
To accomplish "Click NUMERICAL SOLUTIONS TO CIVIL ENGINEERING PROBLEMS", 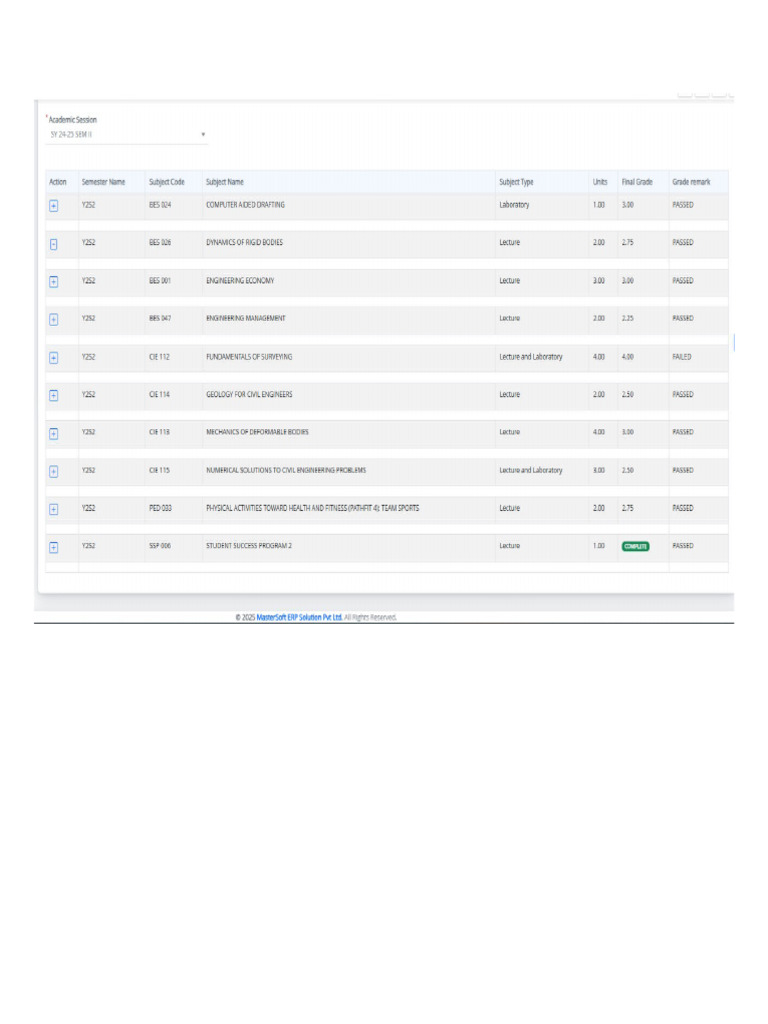I will coord(286,470).
